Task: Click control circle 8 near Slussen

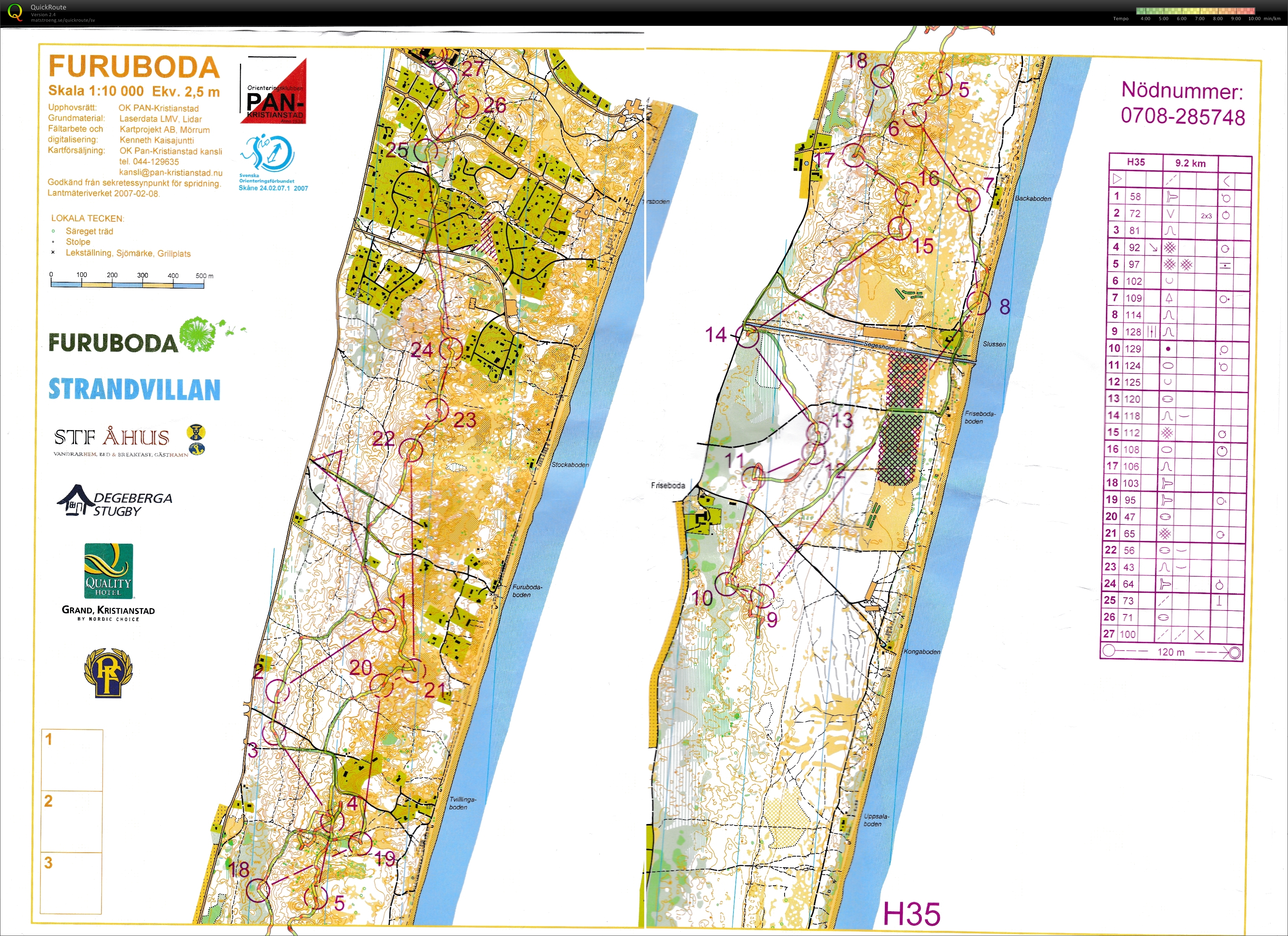Action: coord(978,303)
